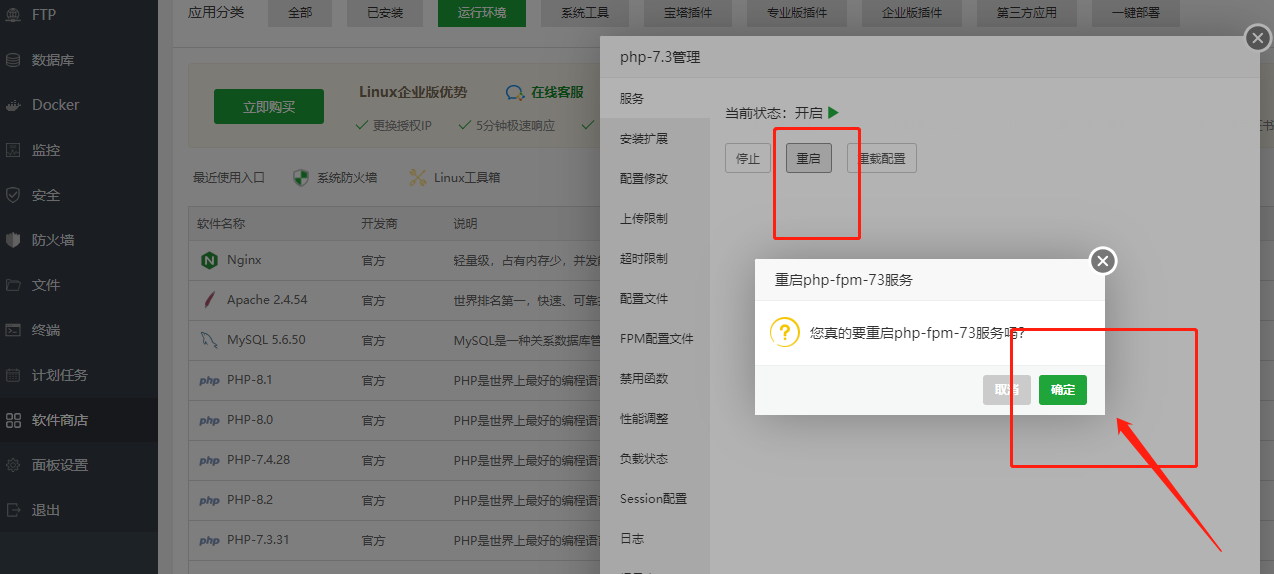
Task: Click the 系统防火墙 shortcut link
Action: pyautogui.click(x=347, y=178)
